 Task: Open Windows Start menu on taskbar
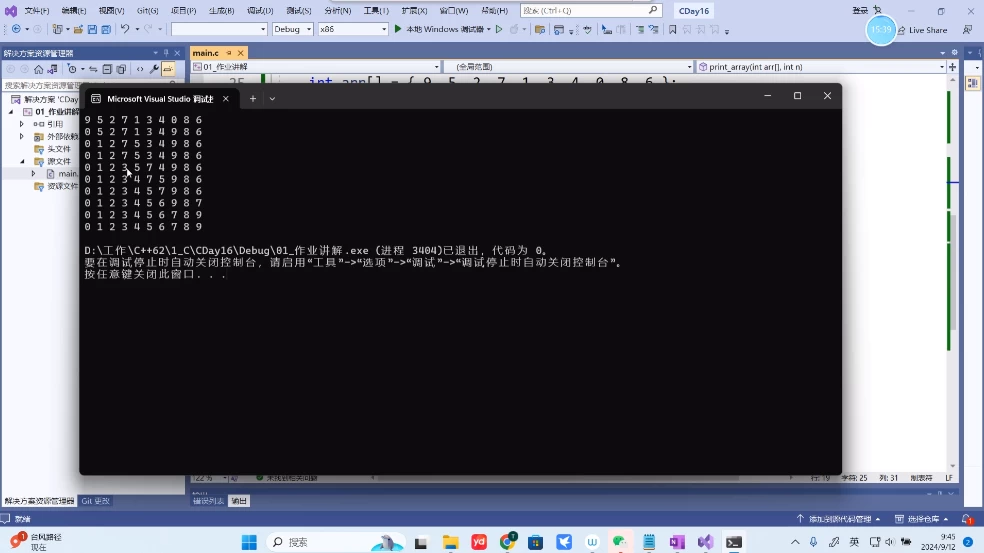click(249, 542)
